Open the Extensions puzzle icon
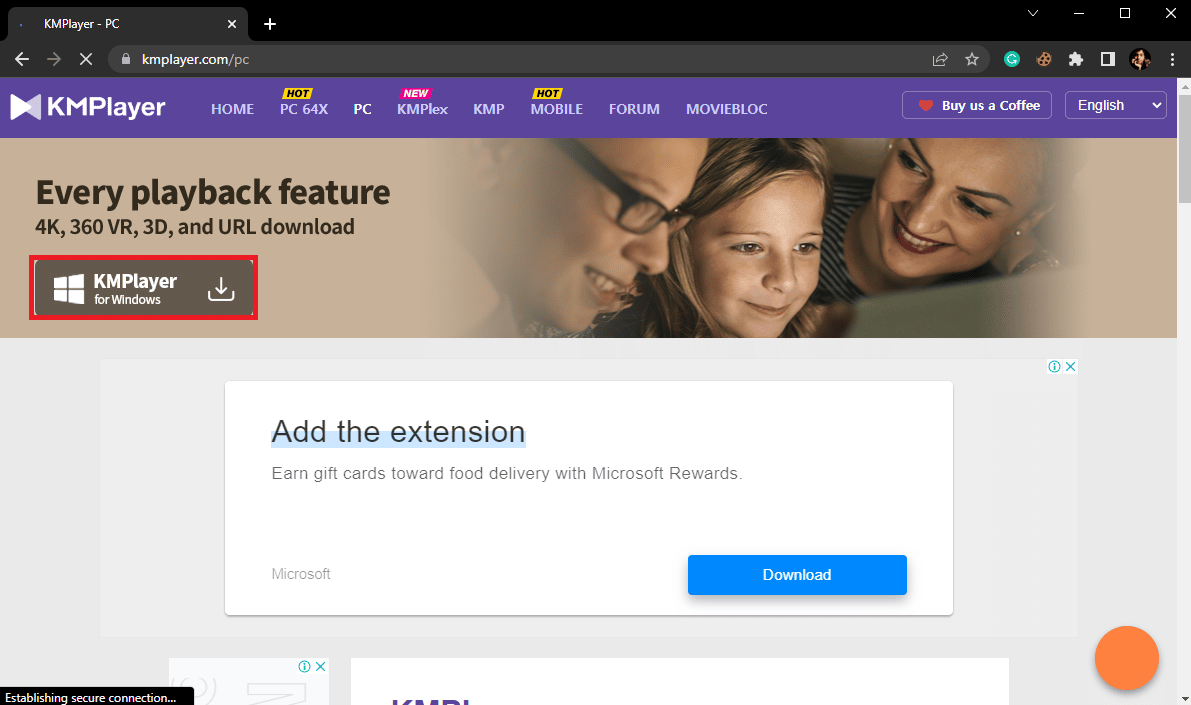 pos(1076,59)
